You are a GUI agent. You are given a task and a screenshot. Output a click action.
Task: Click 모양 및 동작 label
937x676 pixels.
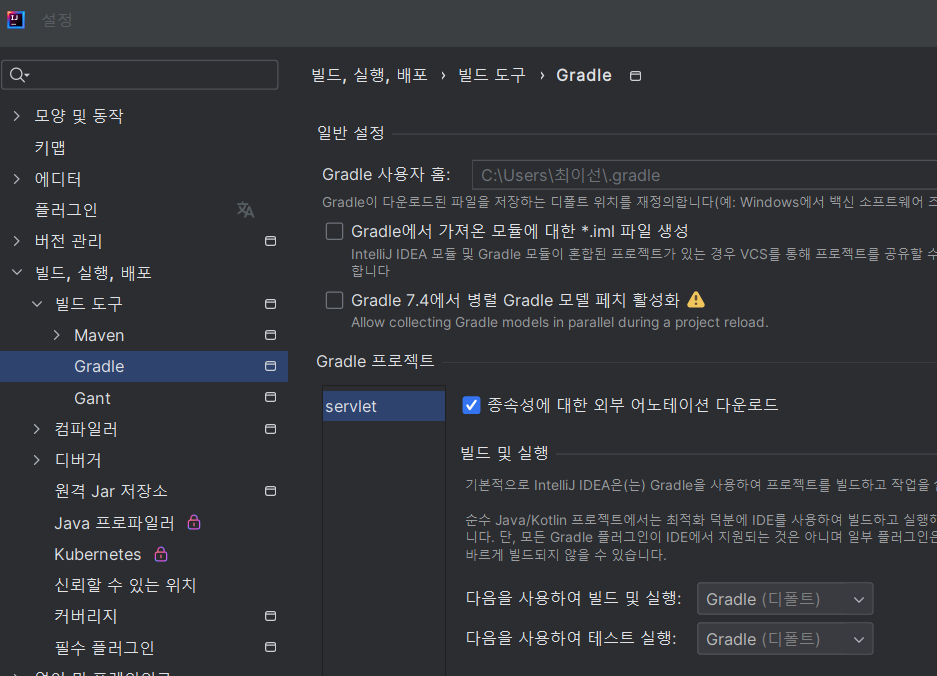point(79,116)
